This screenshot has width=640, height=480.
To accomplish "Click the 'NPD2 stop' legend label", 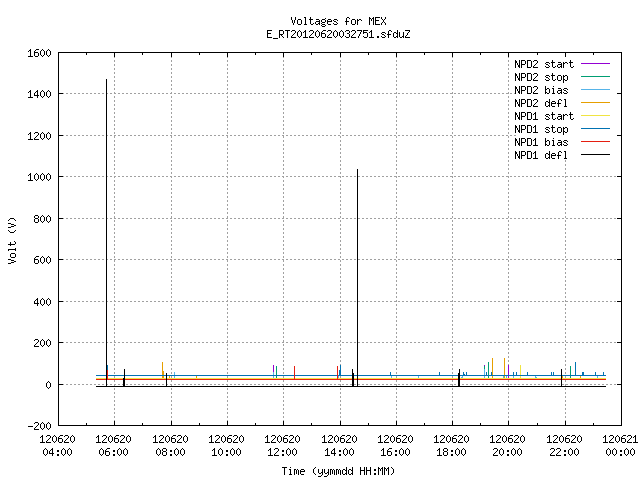I will pos(541,77).
